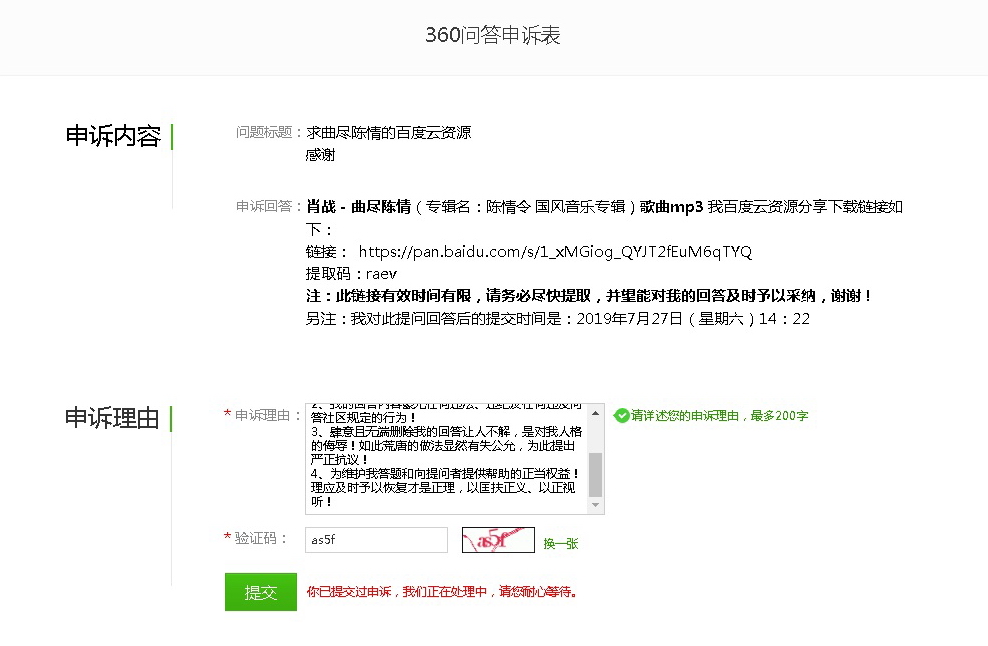
Task: Click the 验证码： field label
Action: pyautogui.click(x=261, y=538)
